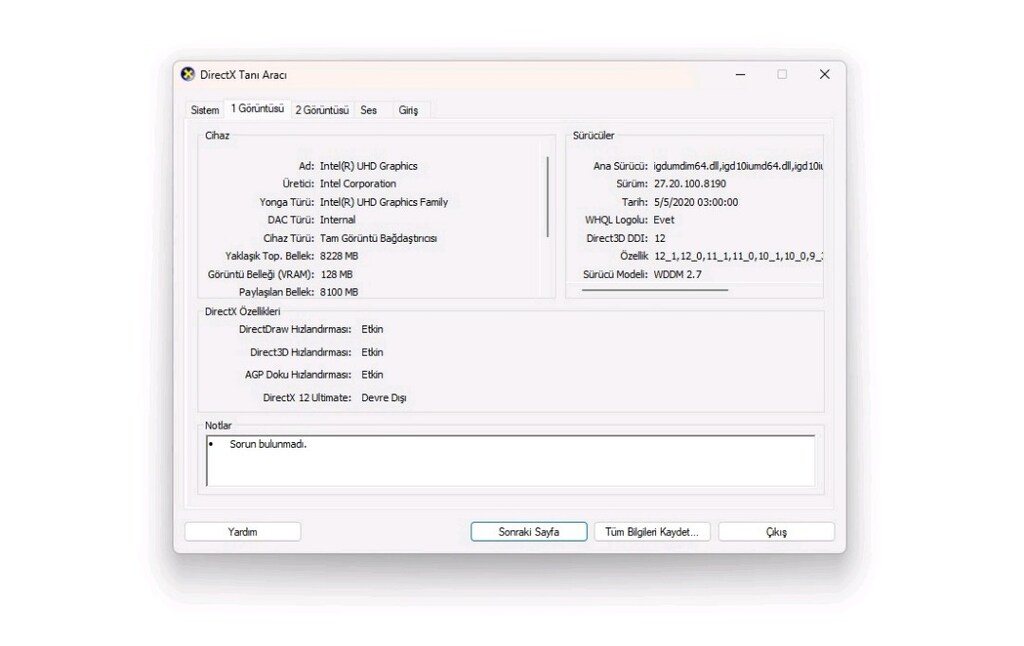
Task: Close the DirectX Tanı Aracı window
Action: [x=824, y=74]
